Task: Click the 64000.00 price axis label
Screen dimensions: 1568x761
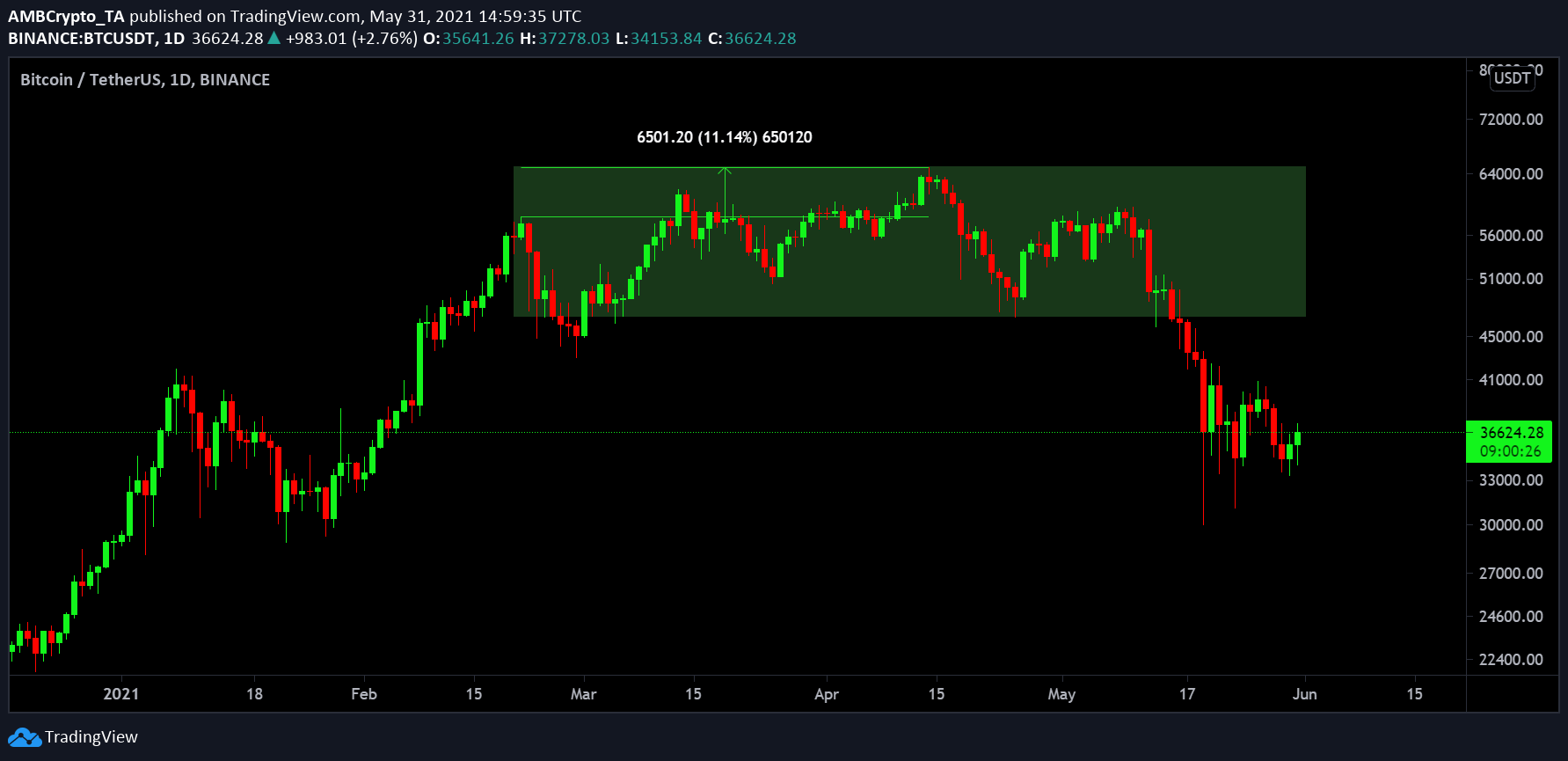Action: coord(1511,174)
